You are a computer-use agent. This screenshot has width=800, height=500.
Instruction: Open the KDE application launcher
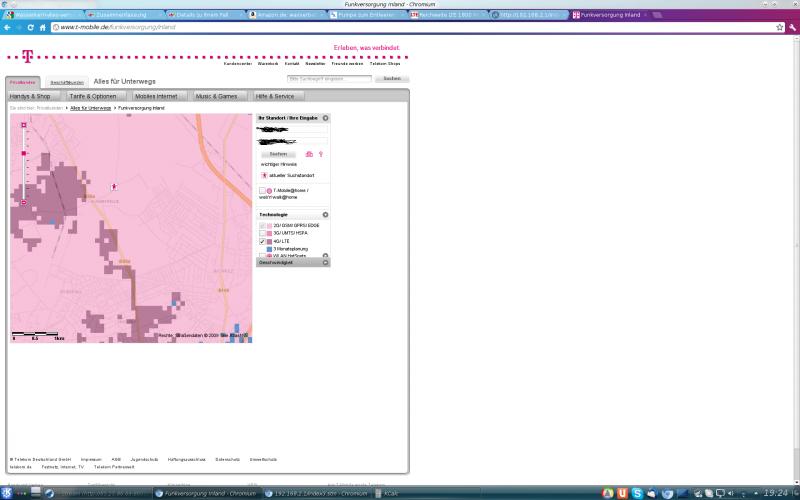[x=7, y=493]
